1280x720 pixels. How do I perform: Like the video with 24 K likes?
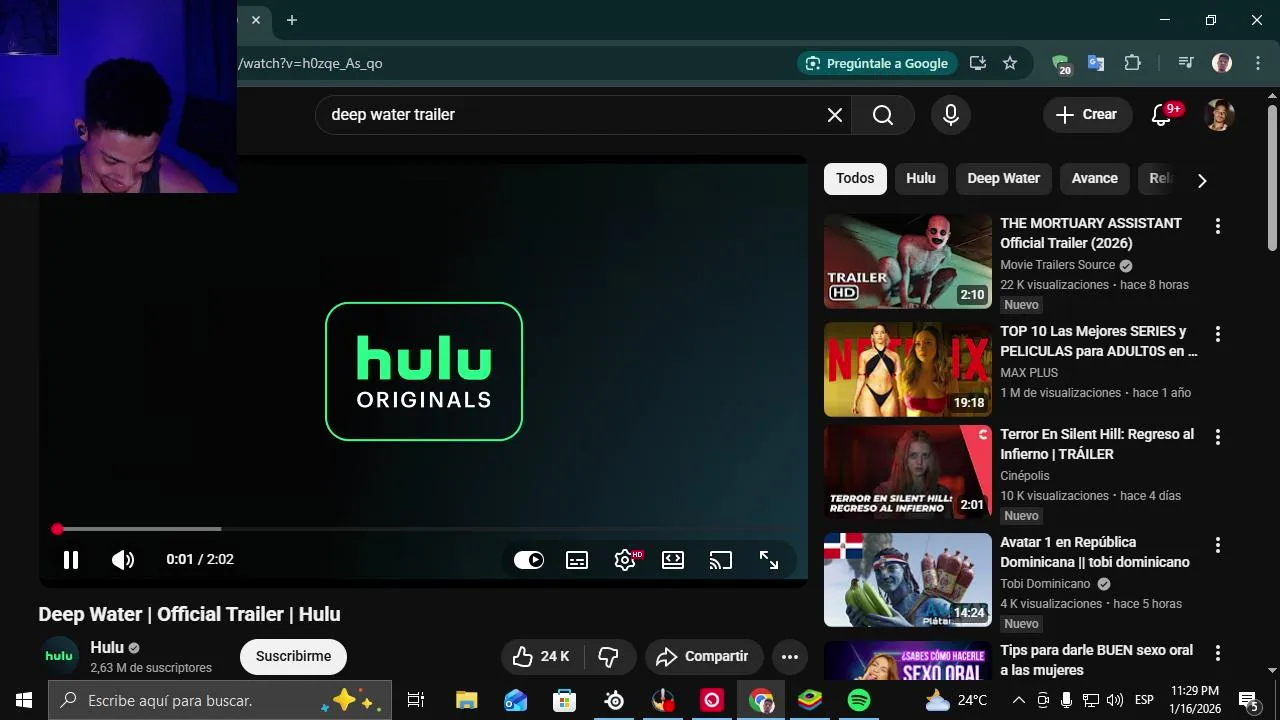541,657
